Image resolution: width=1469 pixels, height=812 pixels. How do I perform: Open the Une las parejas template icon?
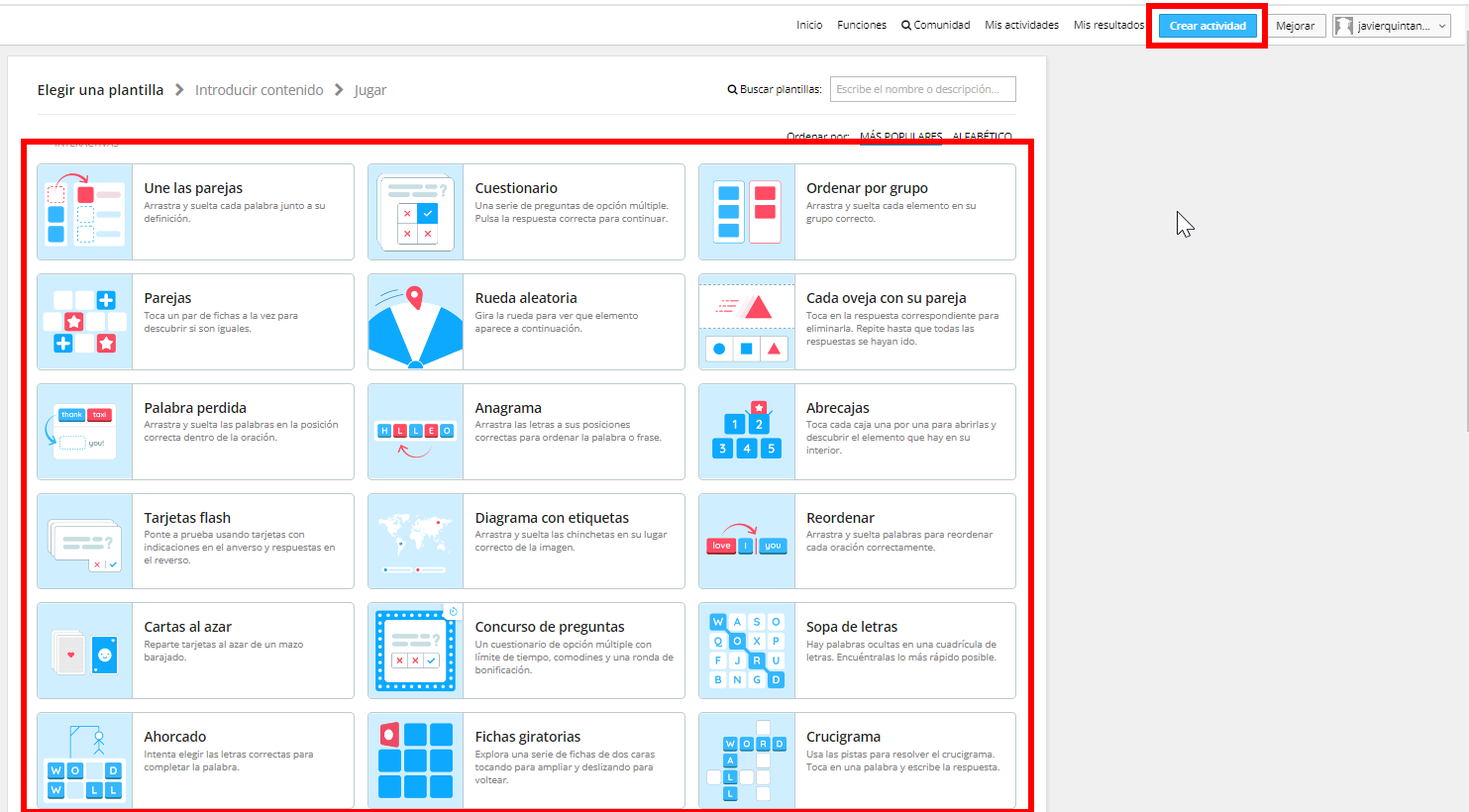[x=85, y=212]
